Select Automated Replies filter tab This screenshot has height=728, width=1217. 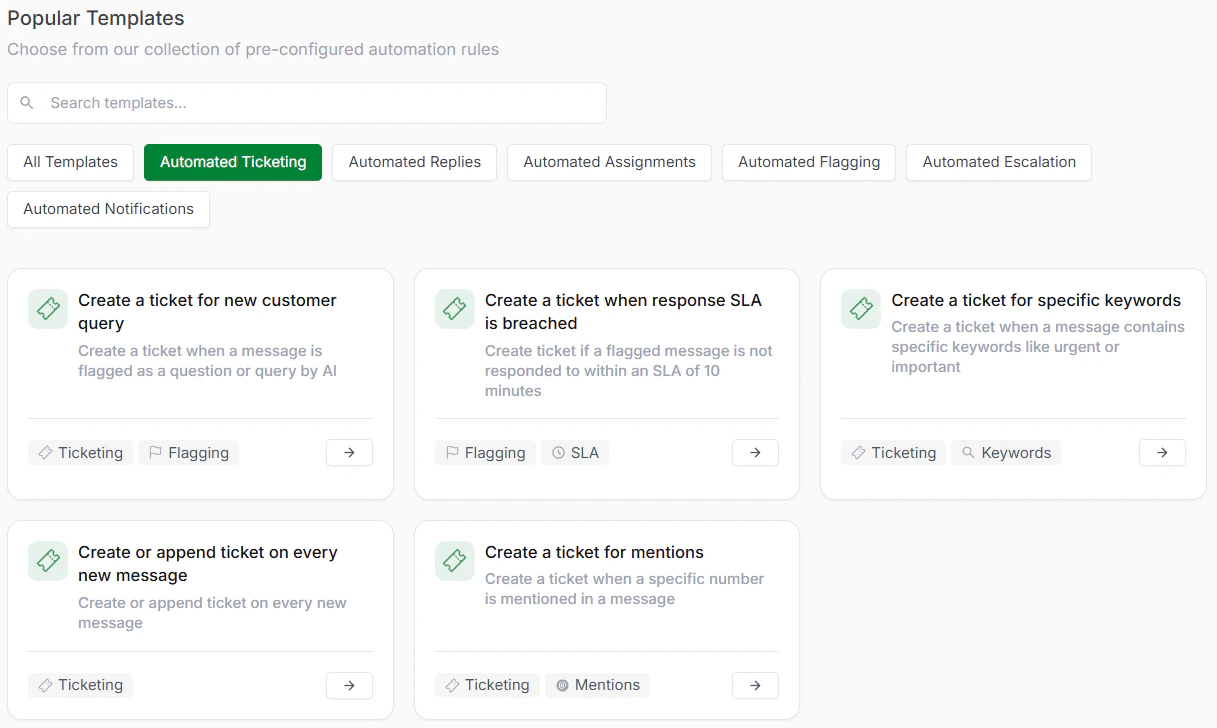(414, 162)
